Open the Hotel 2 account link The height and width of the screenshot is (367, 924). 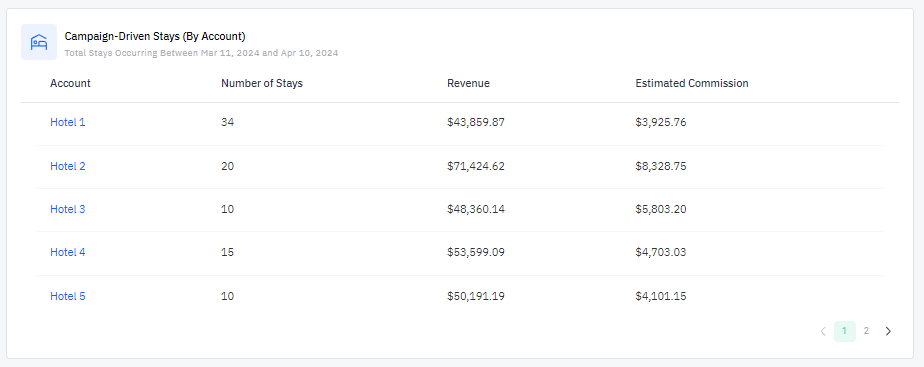(x=68, y=166)
